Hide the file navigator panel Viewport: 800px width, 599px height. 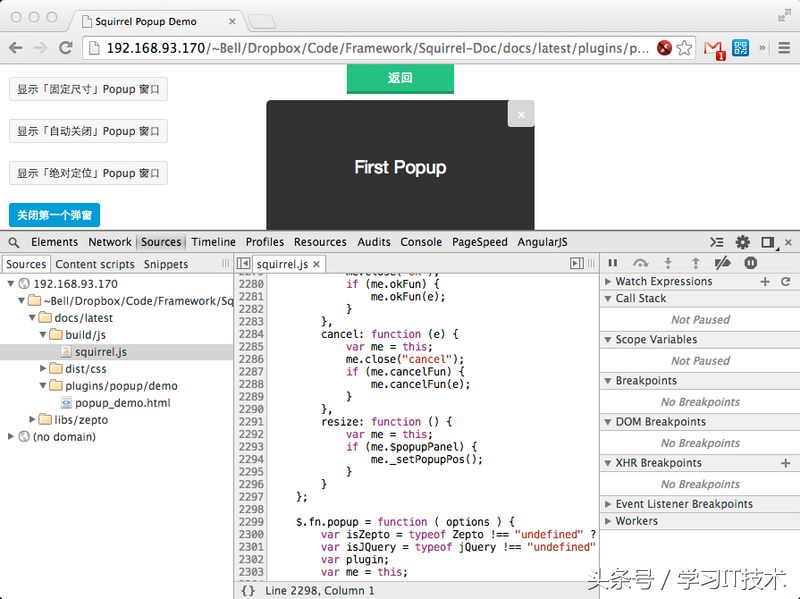[244, 264]
